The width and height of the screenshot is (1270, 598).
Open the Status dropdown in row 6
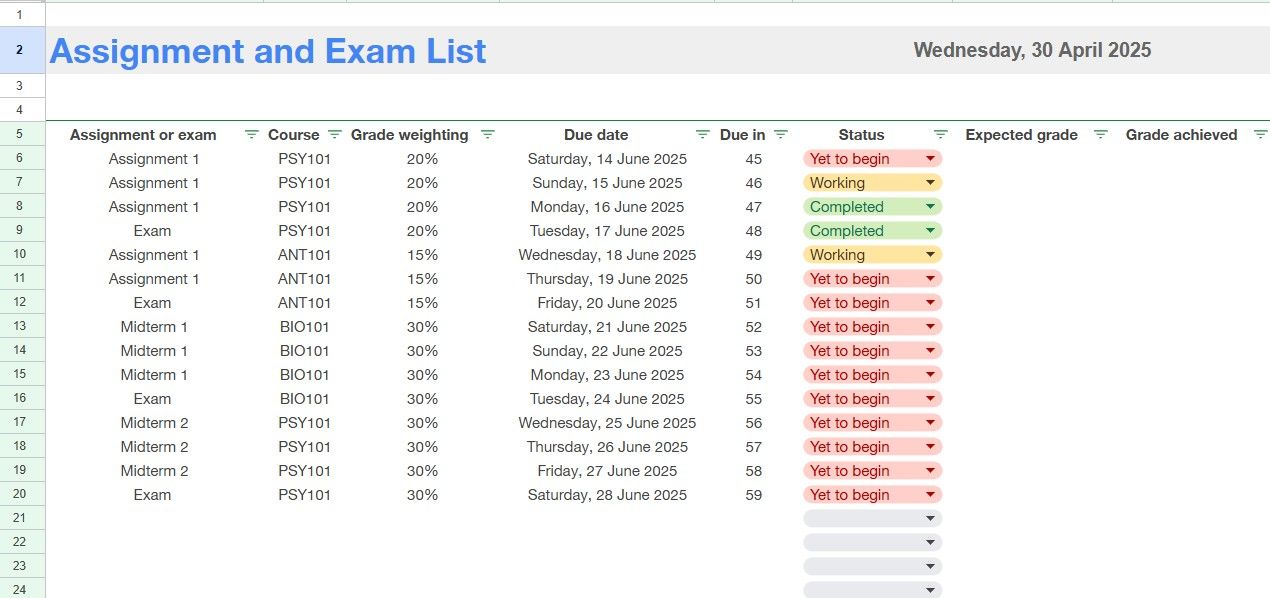(x=931, y=159)
